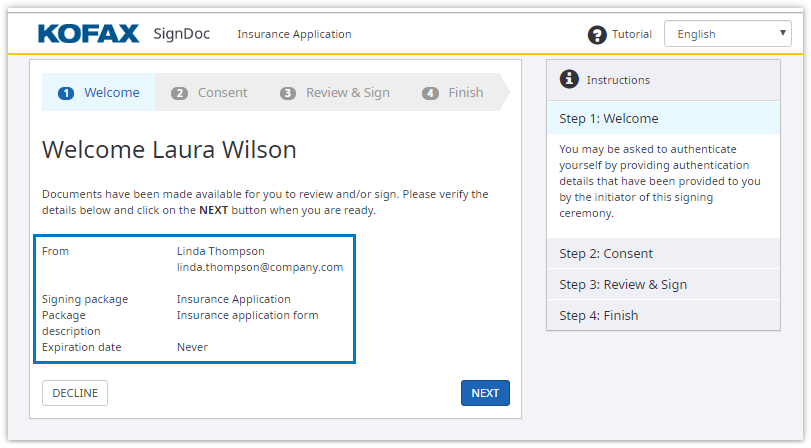811x448 pixels.
Task: Open the English language dropdown
Action: pyautogui.click(x=726, y=34)
